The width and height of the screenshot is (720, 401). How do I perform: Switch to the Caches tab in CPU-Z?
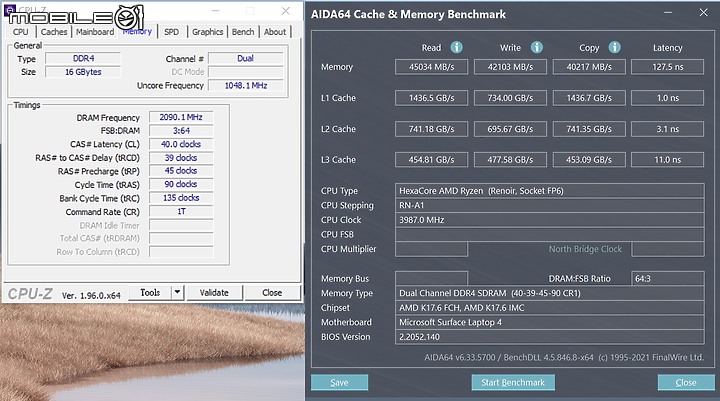(54, 32)
